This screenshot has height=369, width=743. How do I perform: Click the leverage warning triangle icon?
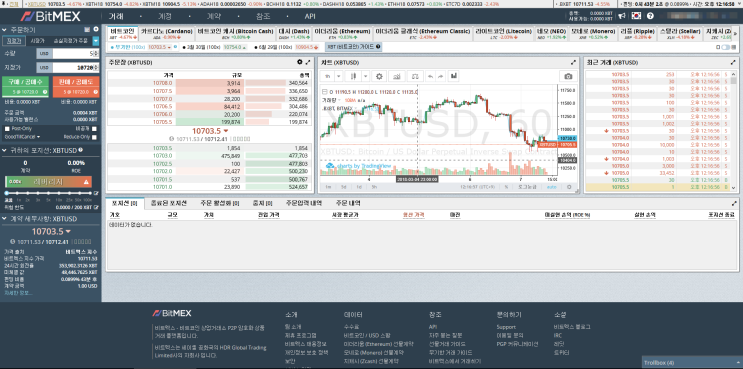point(86,182)
